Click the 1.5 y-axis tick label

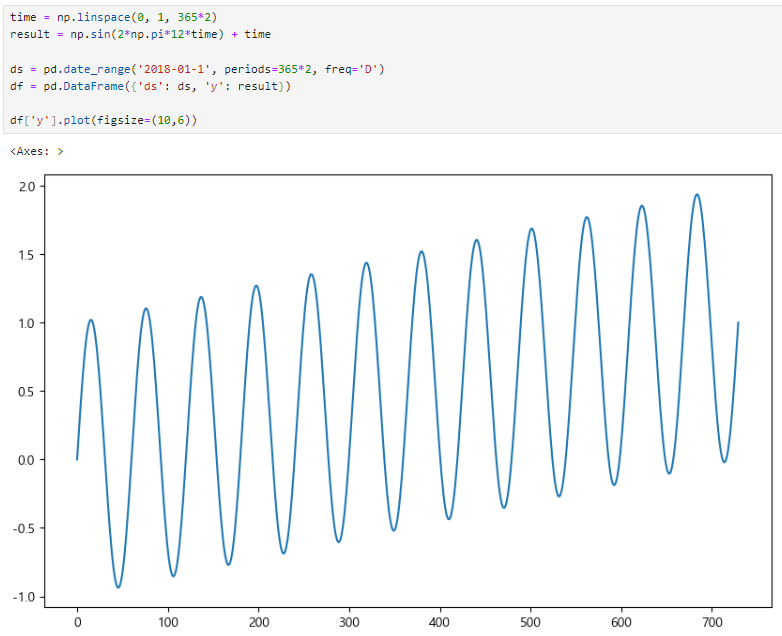click(x=27, y=255)
